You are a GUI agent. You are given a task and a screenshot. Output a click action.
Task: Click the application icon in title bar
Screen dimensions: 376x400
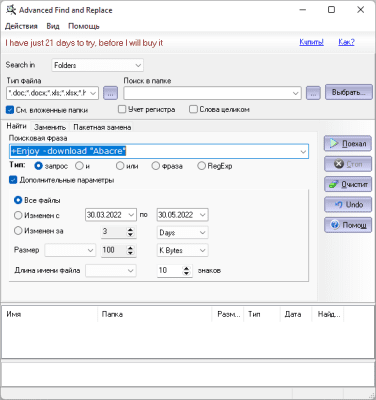point(11,10)
